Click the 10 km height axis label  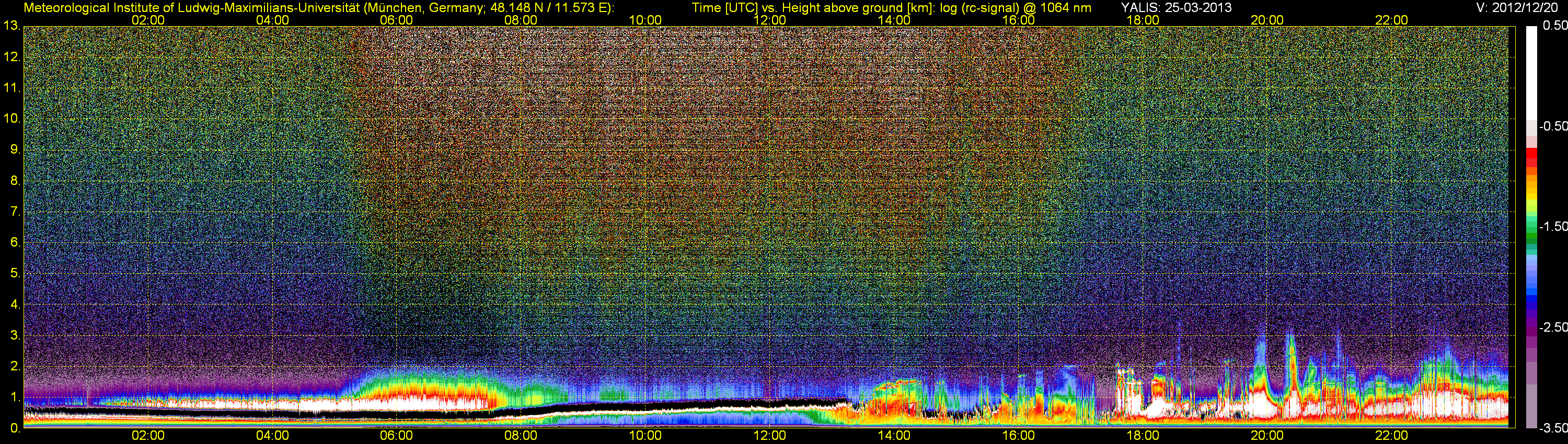tap(11, 119)
